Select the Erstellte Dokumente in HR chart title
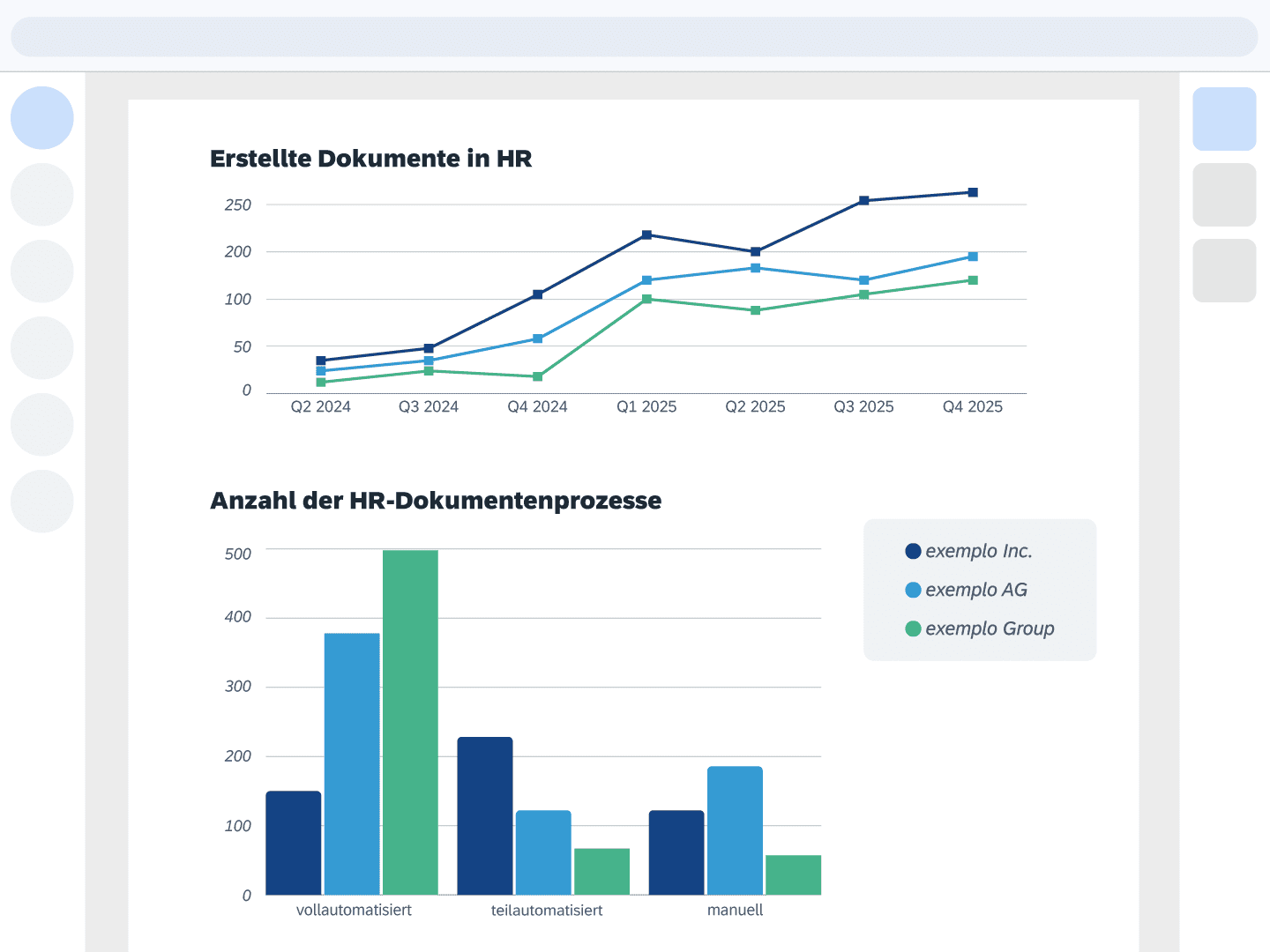This screenshot has width=1270, height=952. click(x=370, y=159)
